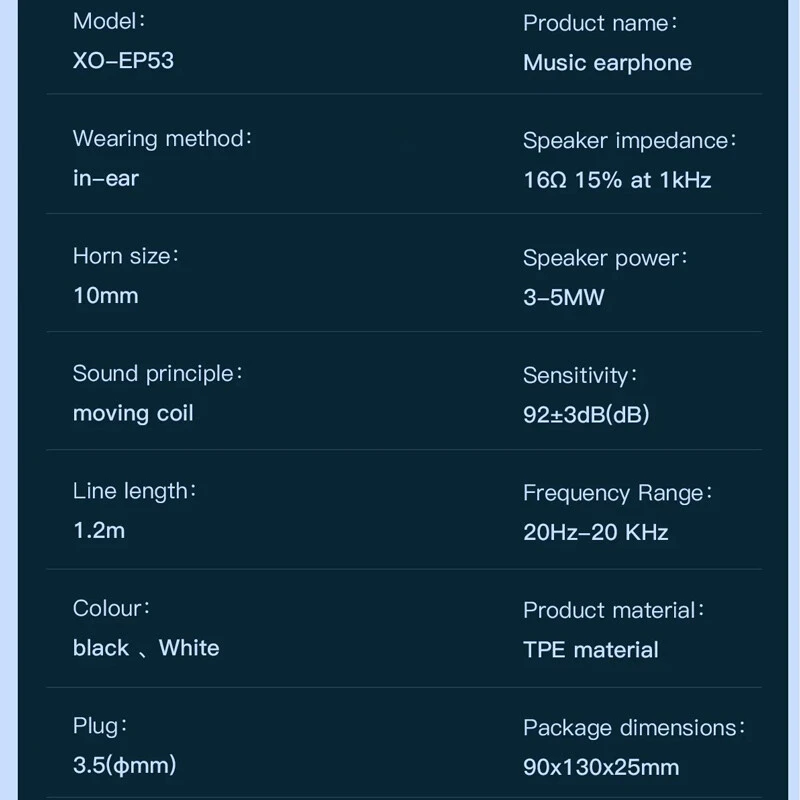Image resolution: width=800 pixels, height=800 pixels.
Task: Select the Music earphone product name
Action: [607, 63]
